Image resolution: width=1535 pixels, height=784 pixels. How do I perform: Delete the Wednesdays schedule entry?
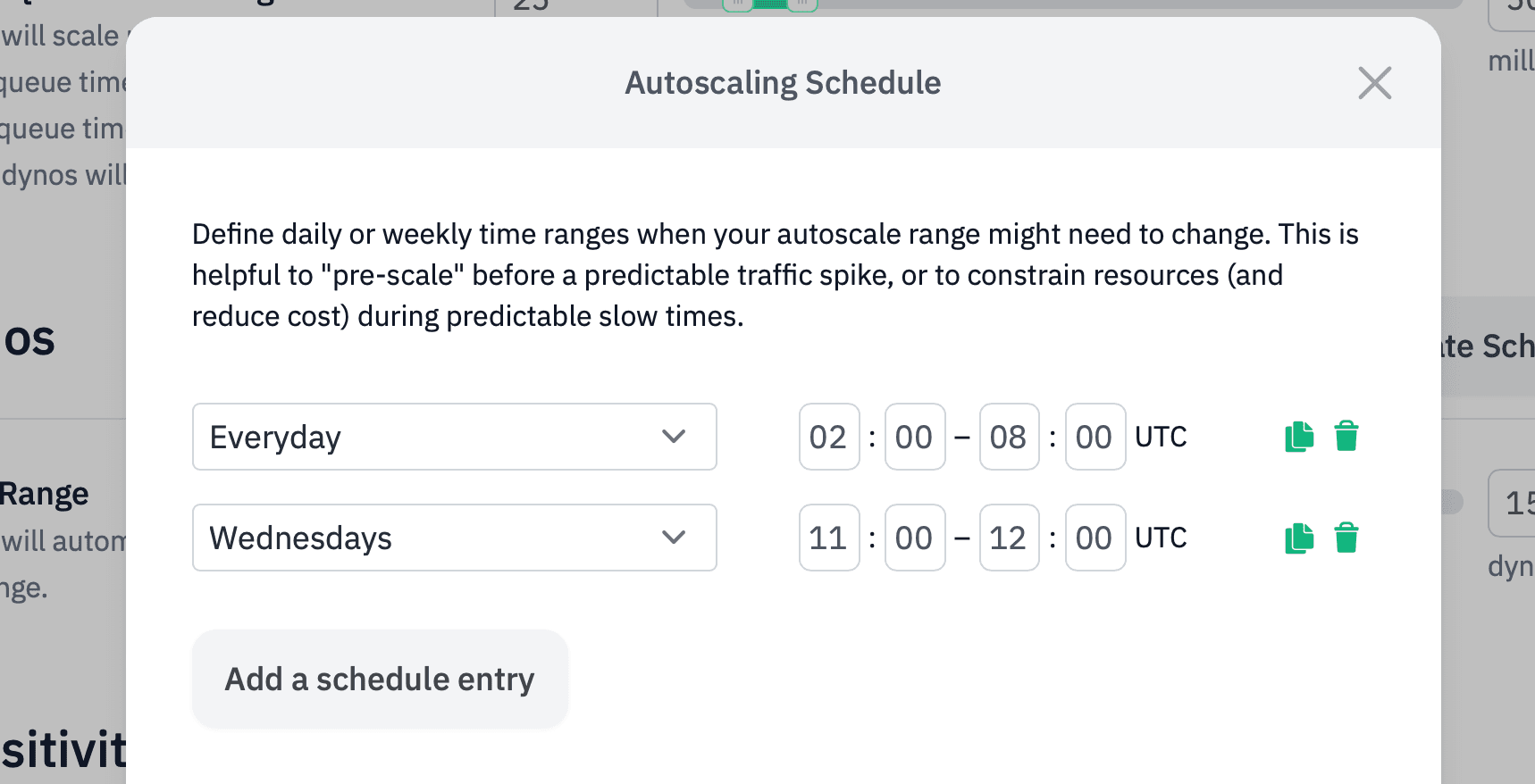click(x=1347, y=538)
